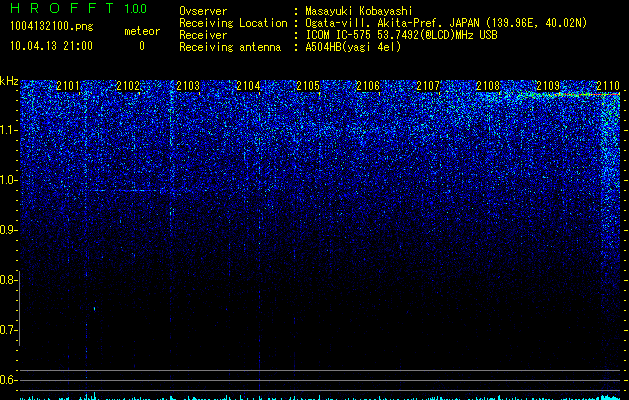Click the date stamp 10.04.13 21:00

[51, 46]
